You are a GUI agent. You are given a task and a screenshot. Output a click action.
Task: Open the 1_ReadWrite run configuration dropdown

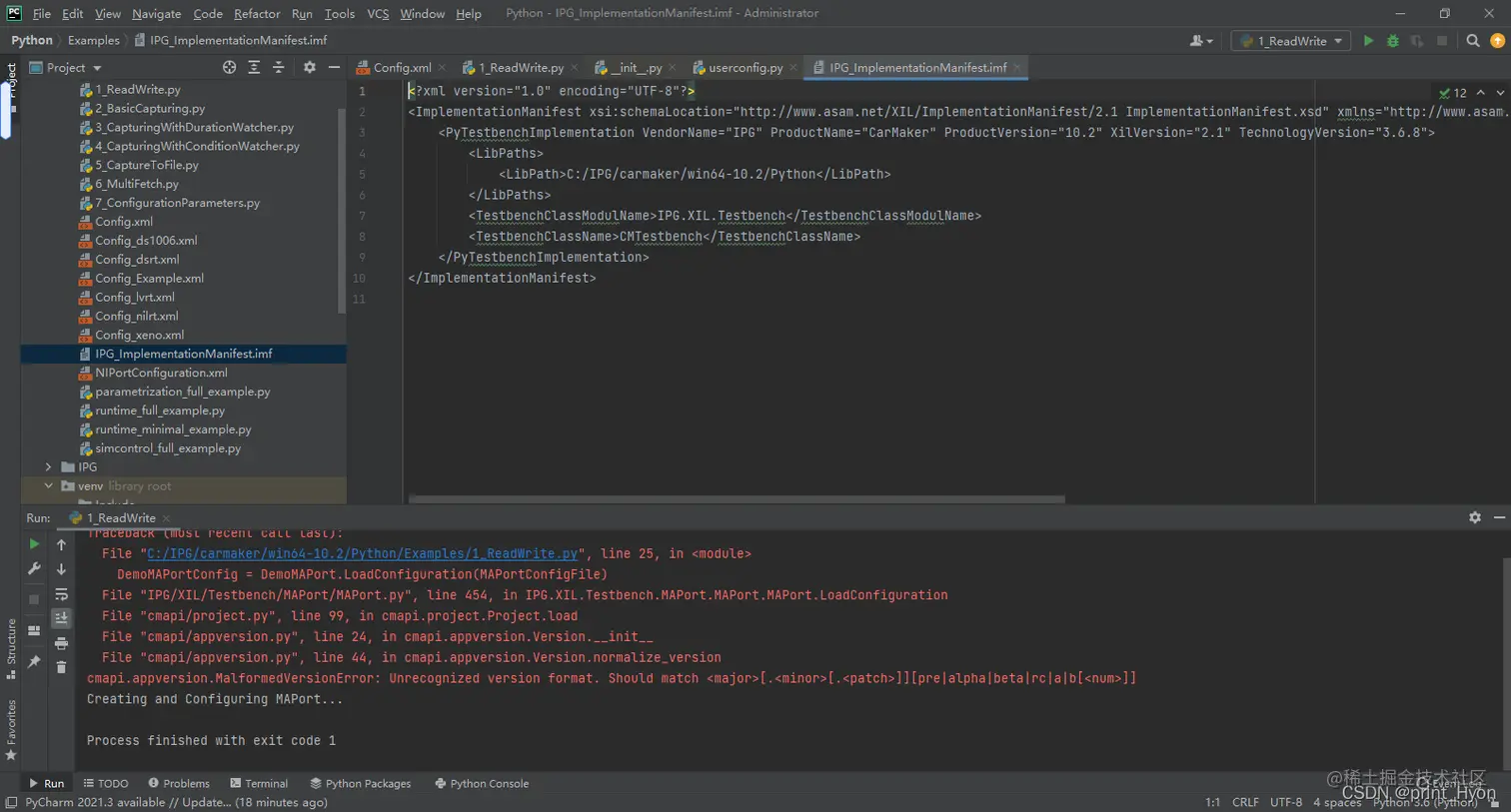(1290, 41)
